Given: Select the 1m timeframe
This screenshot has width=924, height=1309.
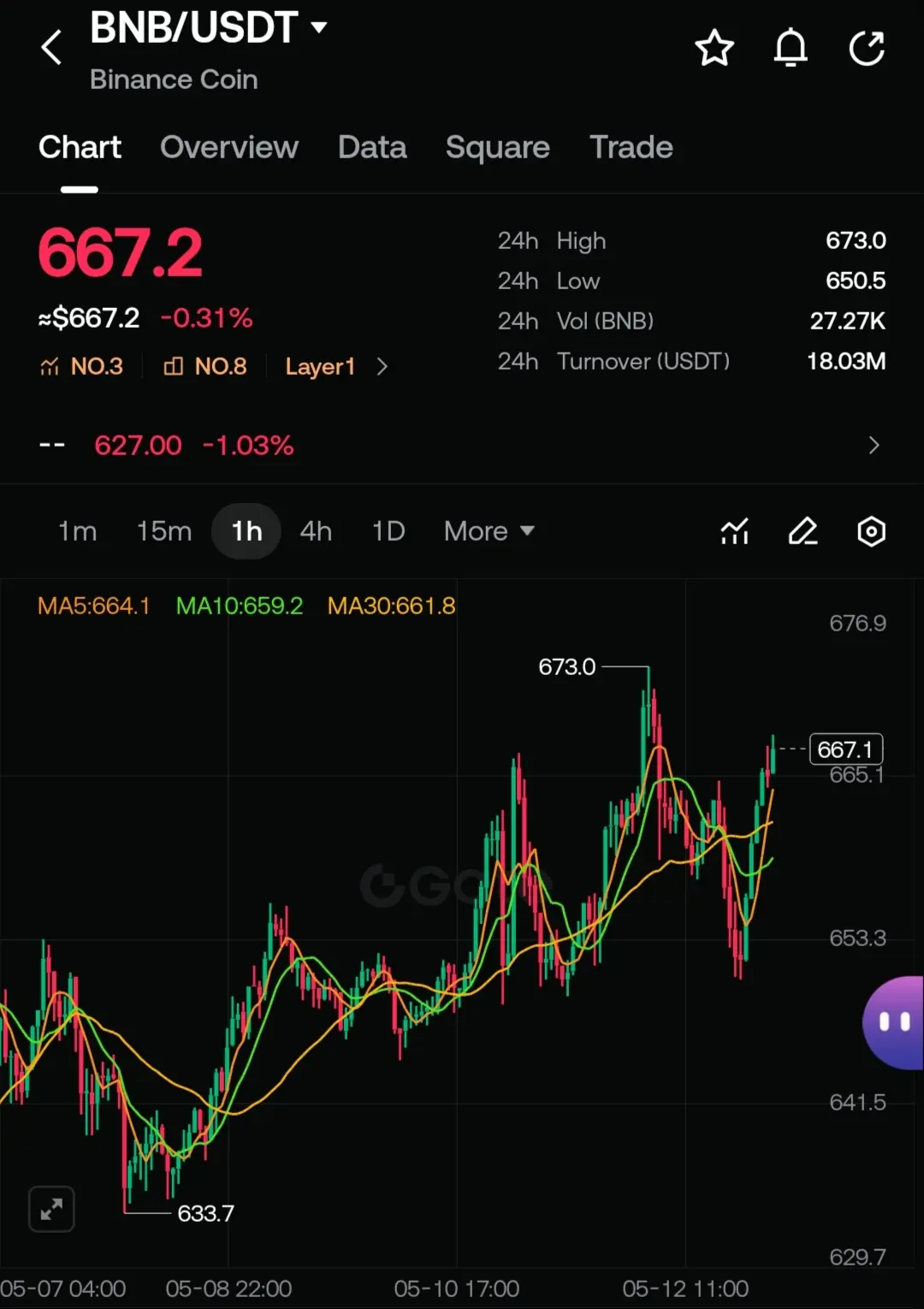Looking at the screenshot, I should [x=77, y=531].
